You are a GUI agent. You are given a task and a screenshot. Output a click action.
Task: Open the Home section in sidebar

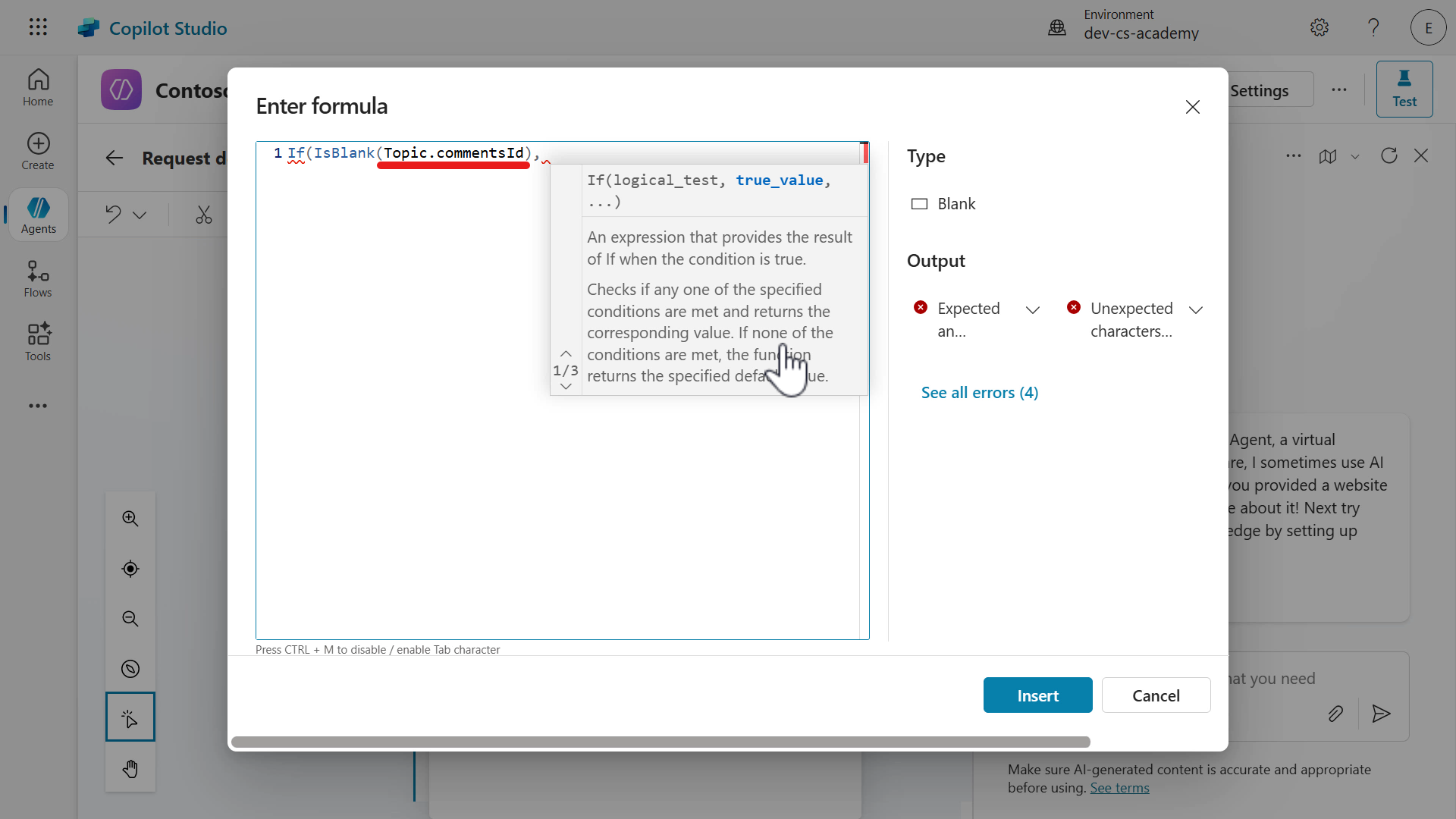[37, 87]
